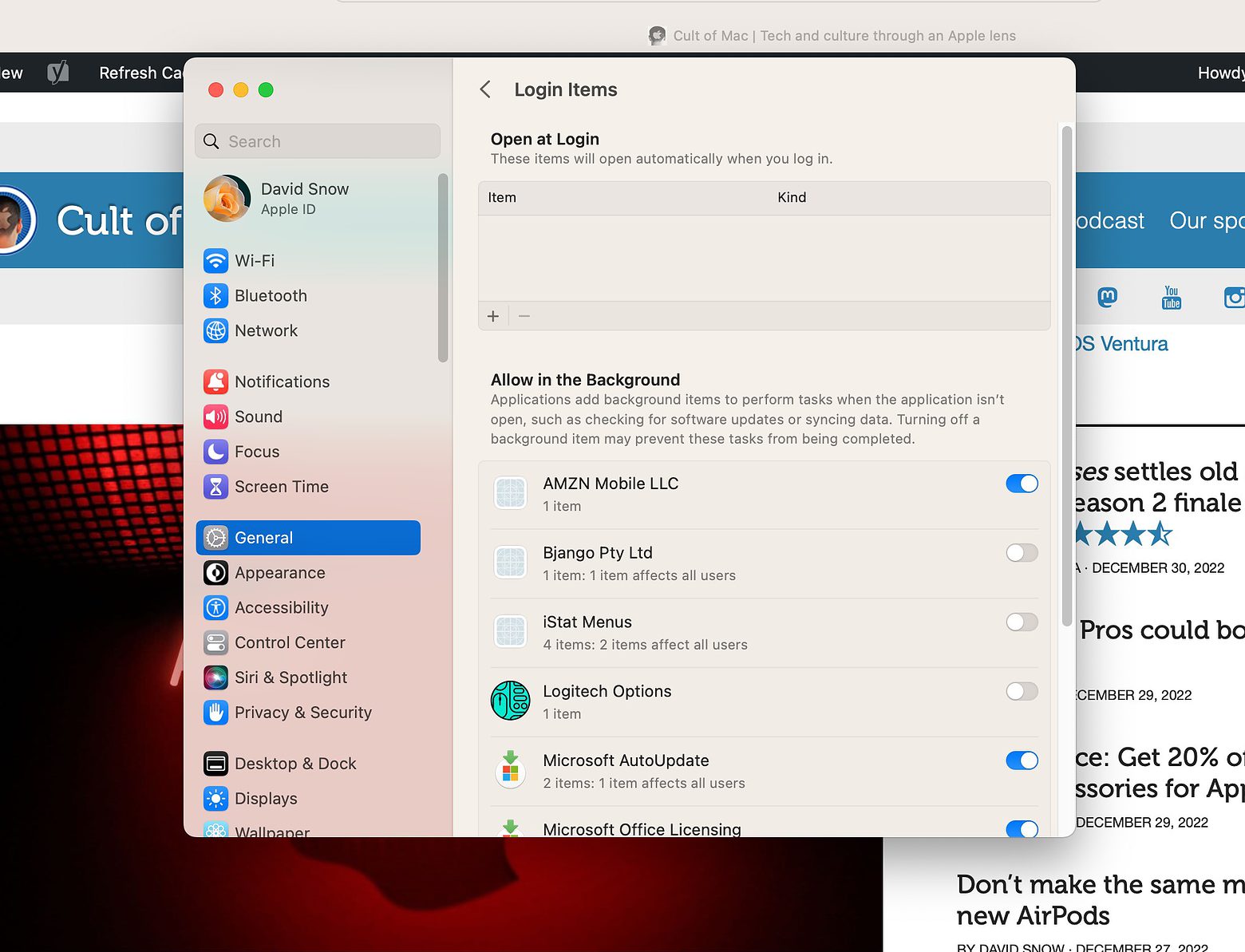Image resolution: width=1245 pixels, height=952 pixels.
Task: Open Displays settings
Action: (265, 798)
